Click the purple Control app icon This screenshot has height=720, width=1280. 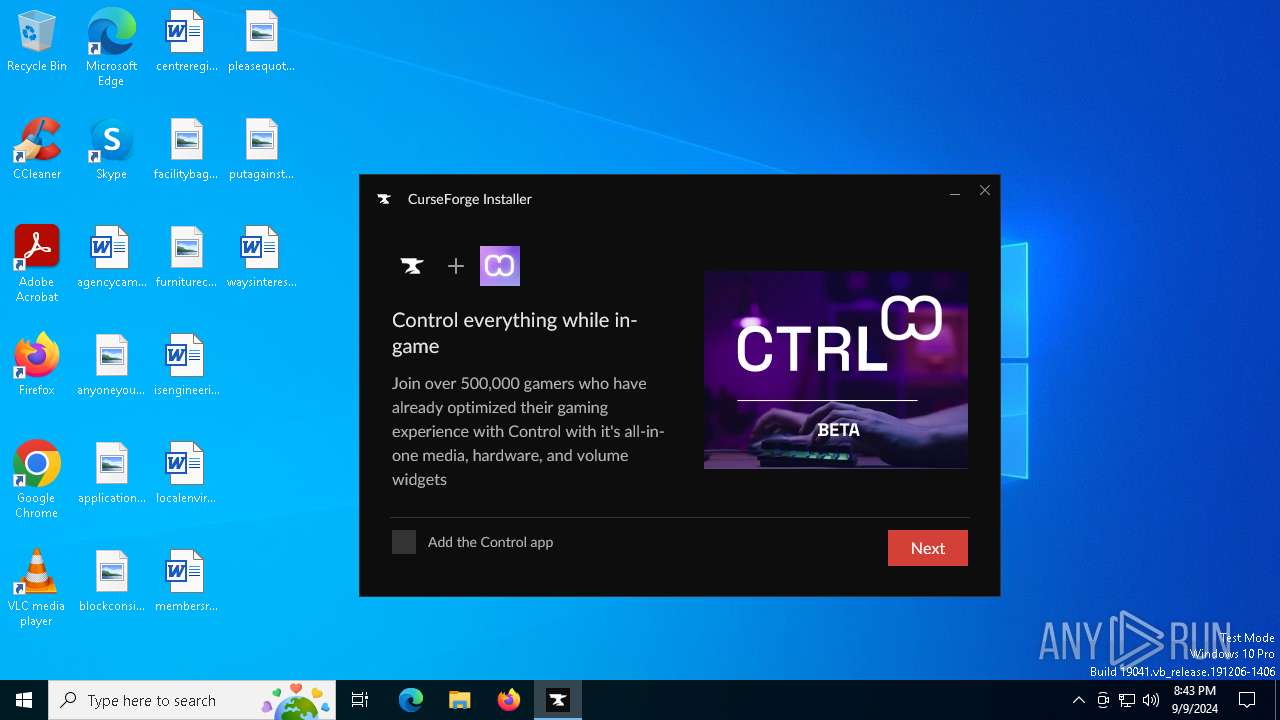[500, 266]
